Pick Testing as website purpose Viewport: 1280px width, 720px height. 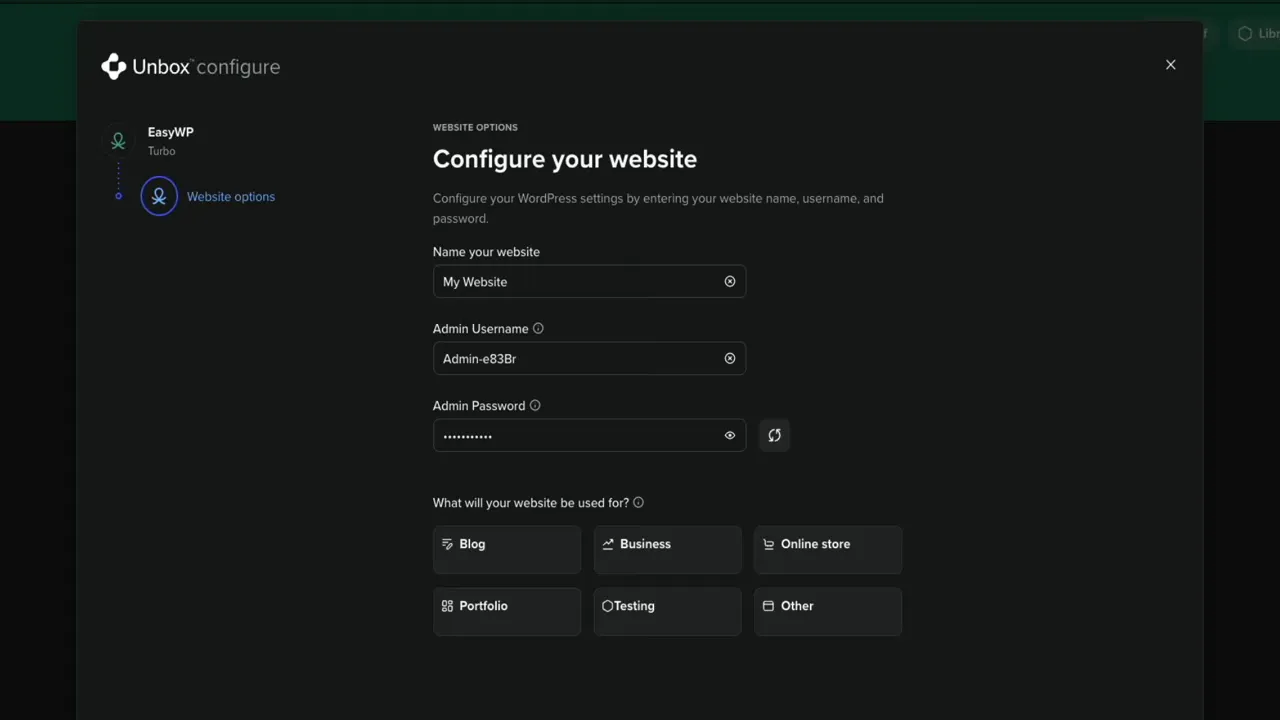click(668, 611)
